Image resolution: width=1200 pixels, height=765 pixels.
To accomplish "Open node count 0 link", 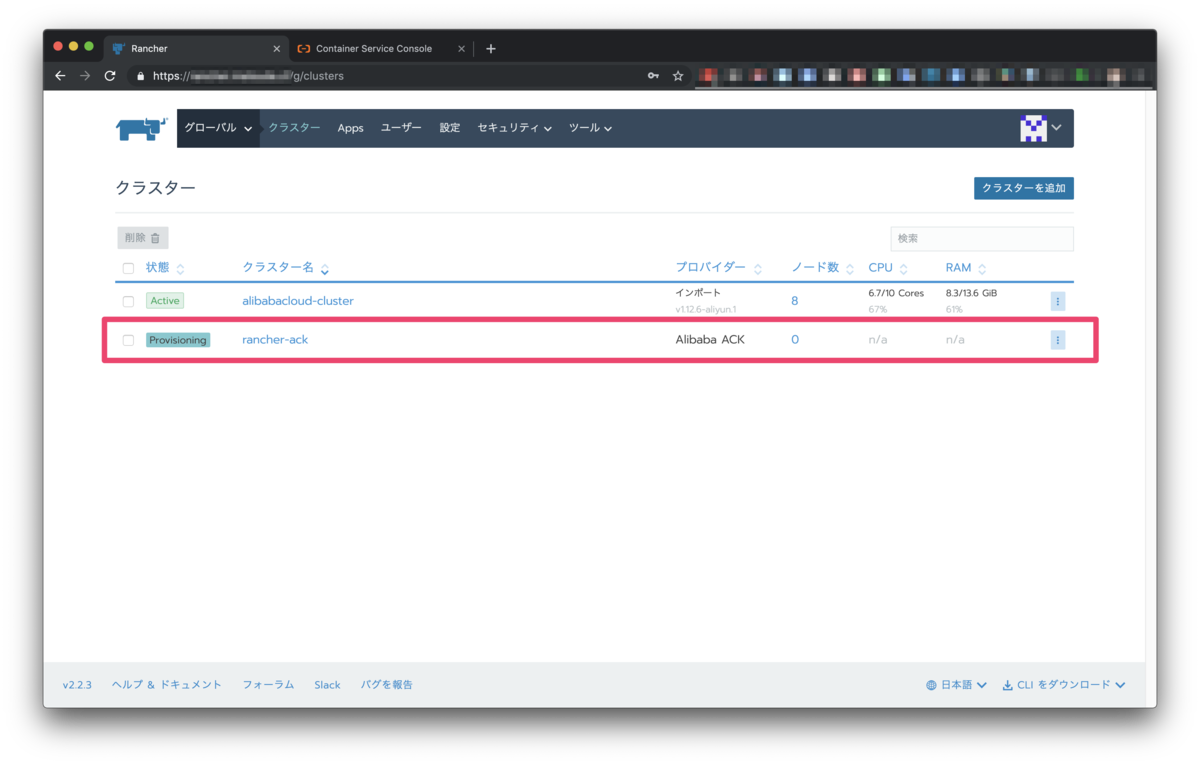I will 795,340.
